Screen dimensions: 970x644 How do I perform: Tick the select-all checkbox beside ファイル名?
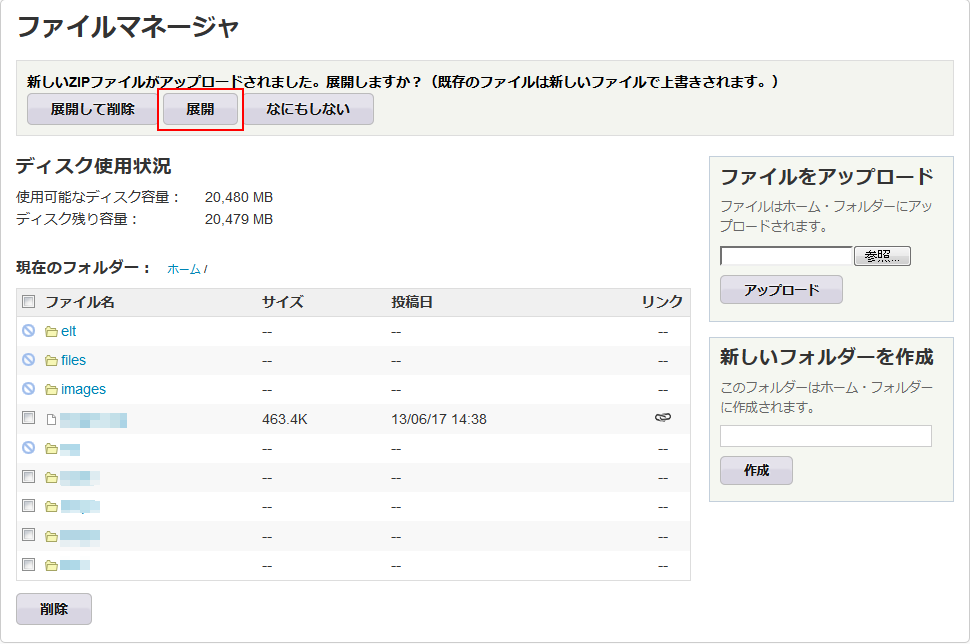pyautogui.click(x=28, y=301)
